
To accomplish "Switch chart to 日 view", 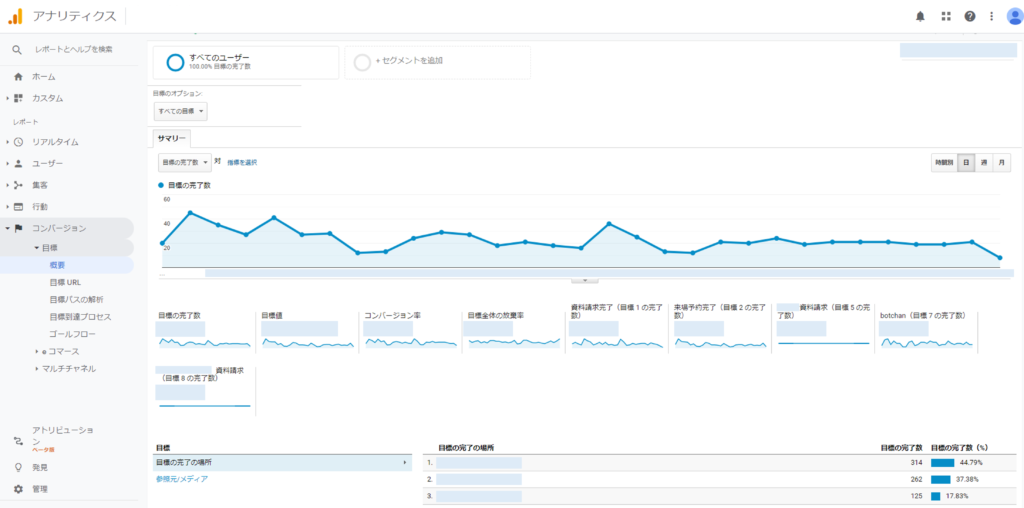I will click(x=967, y=162).
